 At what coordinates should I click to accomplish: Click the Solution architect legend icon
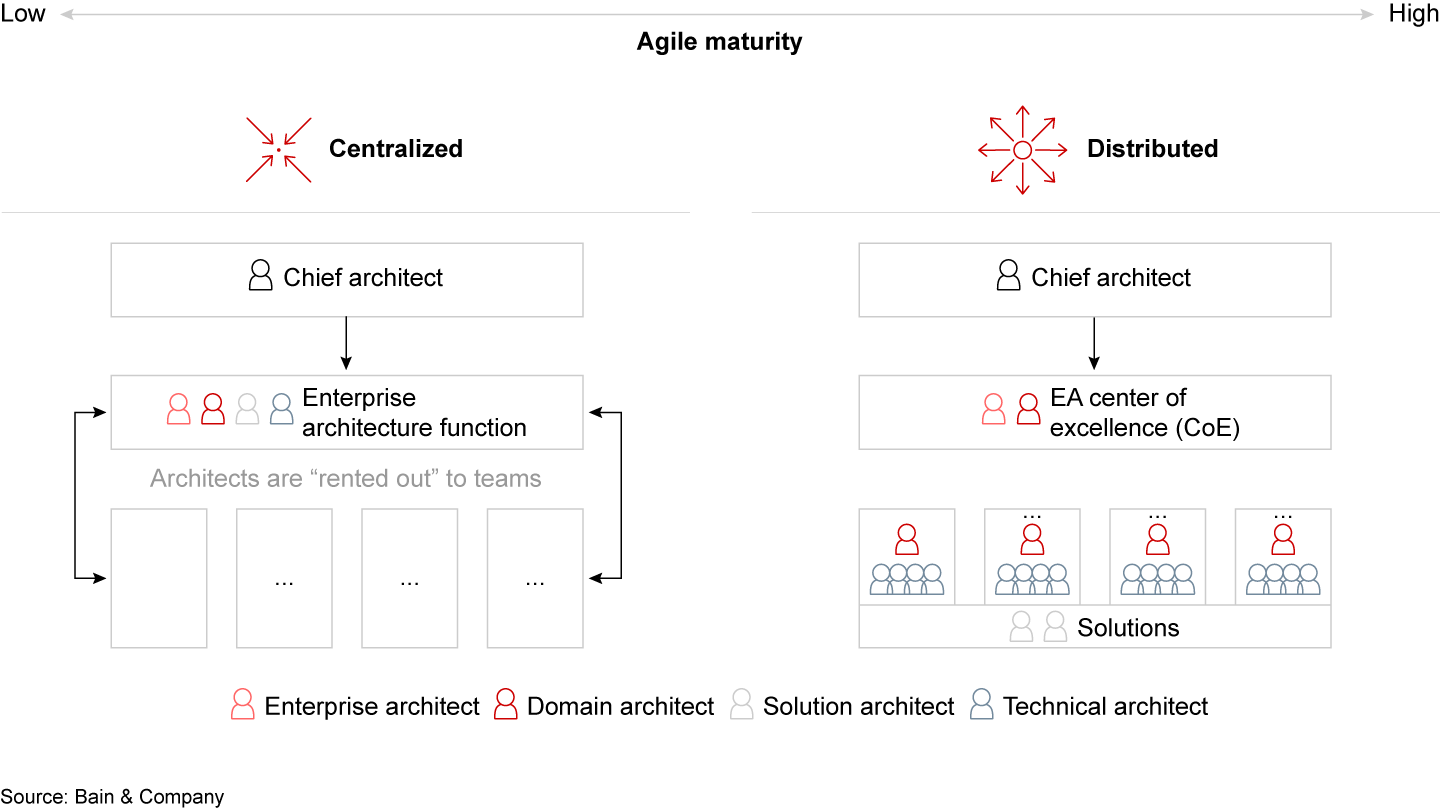[741, 706]
